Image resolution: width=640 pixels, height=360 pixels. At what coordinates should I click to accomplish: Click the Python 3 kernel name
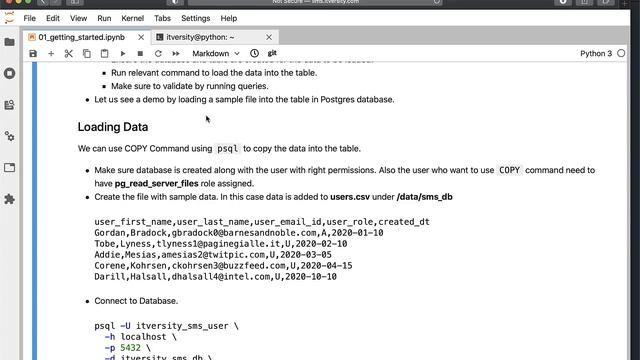tap(596, 53)
